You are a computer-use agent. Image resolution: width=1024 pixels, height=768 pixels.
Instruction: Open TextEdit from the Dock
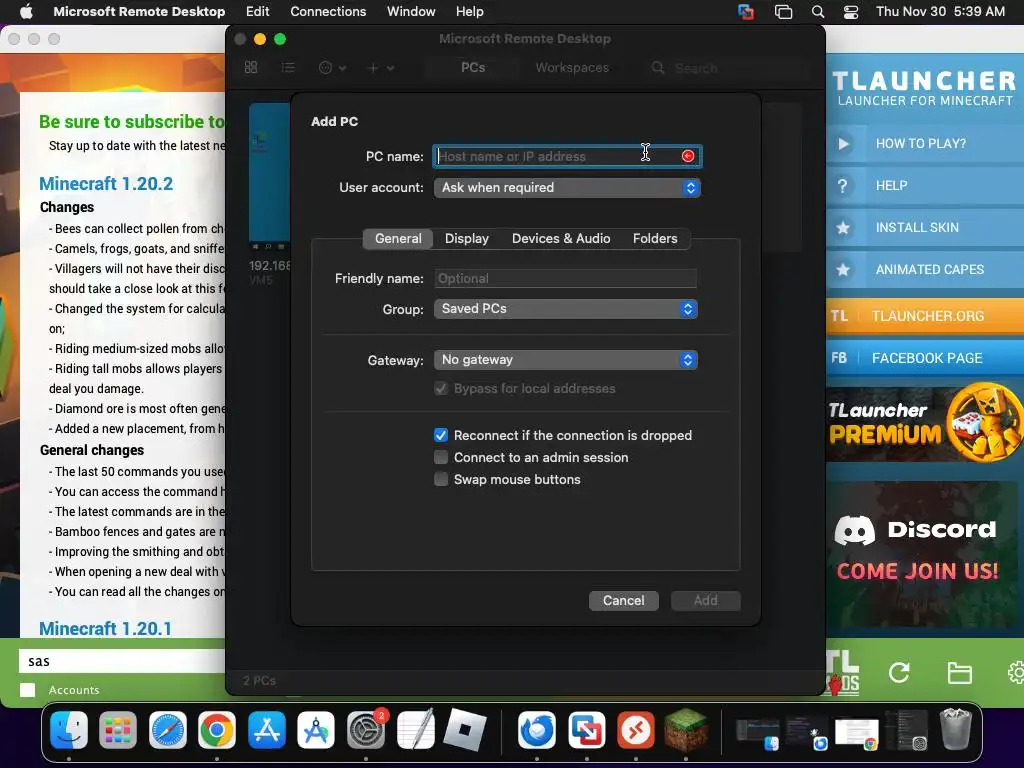point(415,729)
